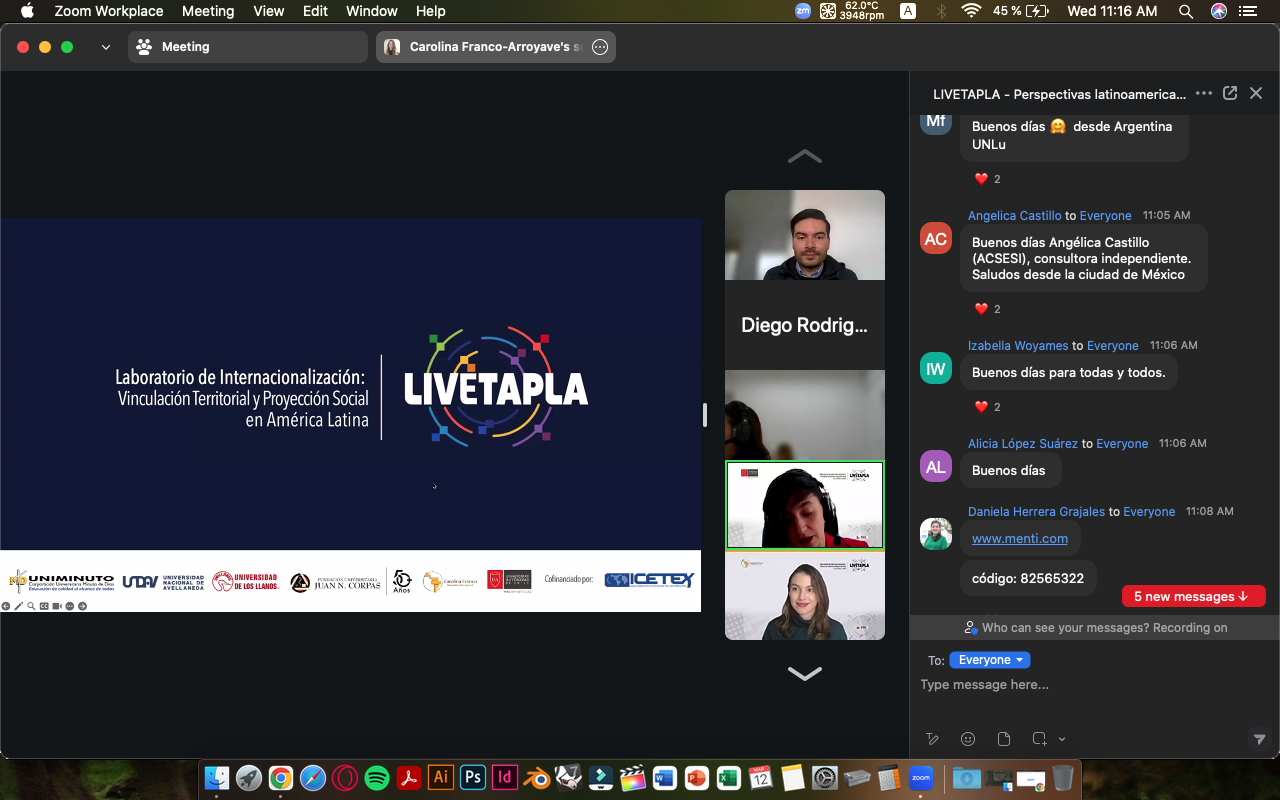The width and height of the screenshot is (1280, 800).
Task: Click Izabella Woyames' IW avatar
Action: [x=936, y=369]
